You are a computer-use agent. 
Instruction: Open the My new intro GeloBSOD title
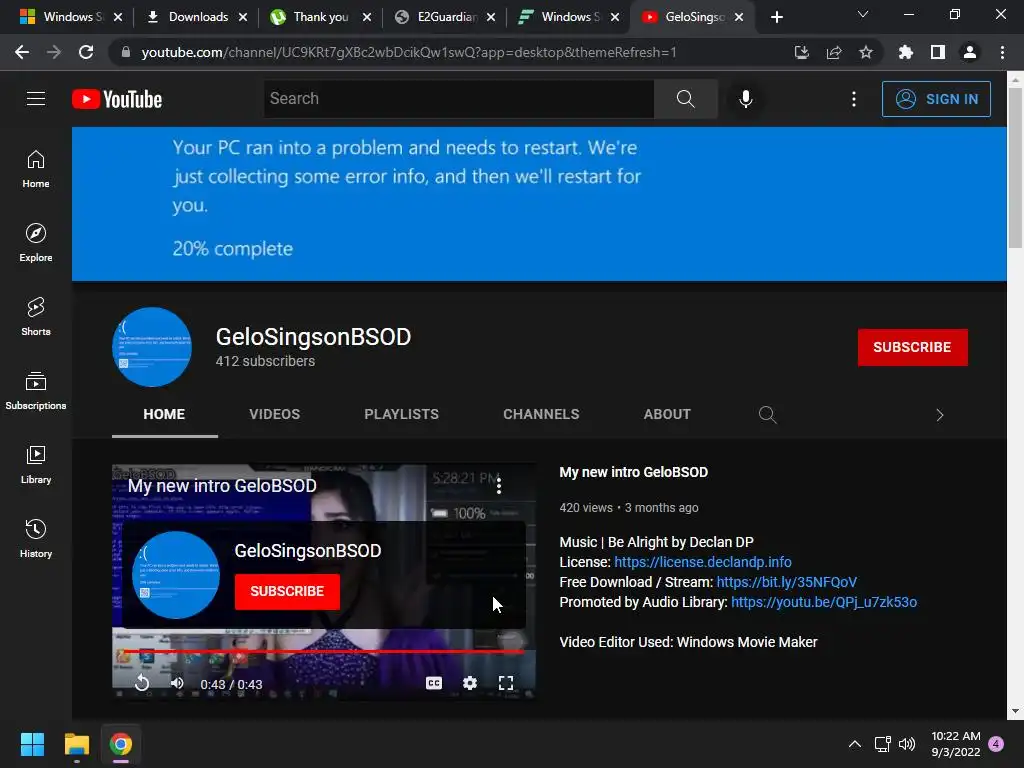pyautogui.click(x=633, y=472)
